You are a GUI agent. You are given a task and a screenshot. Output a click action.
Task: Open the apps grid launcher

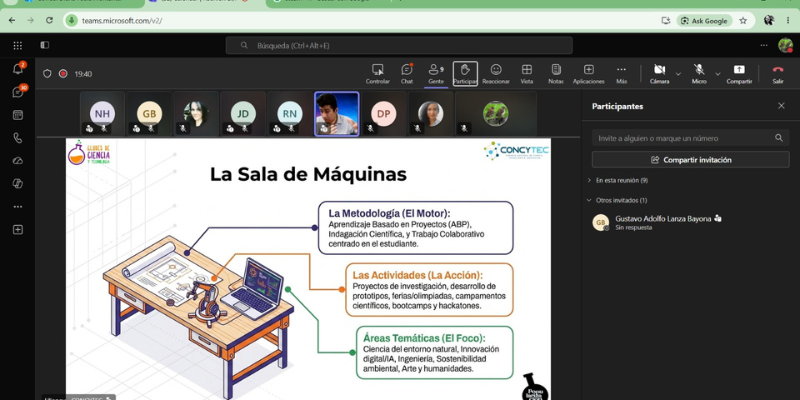pyautogui.click(x=18, y=45)
